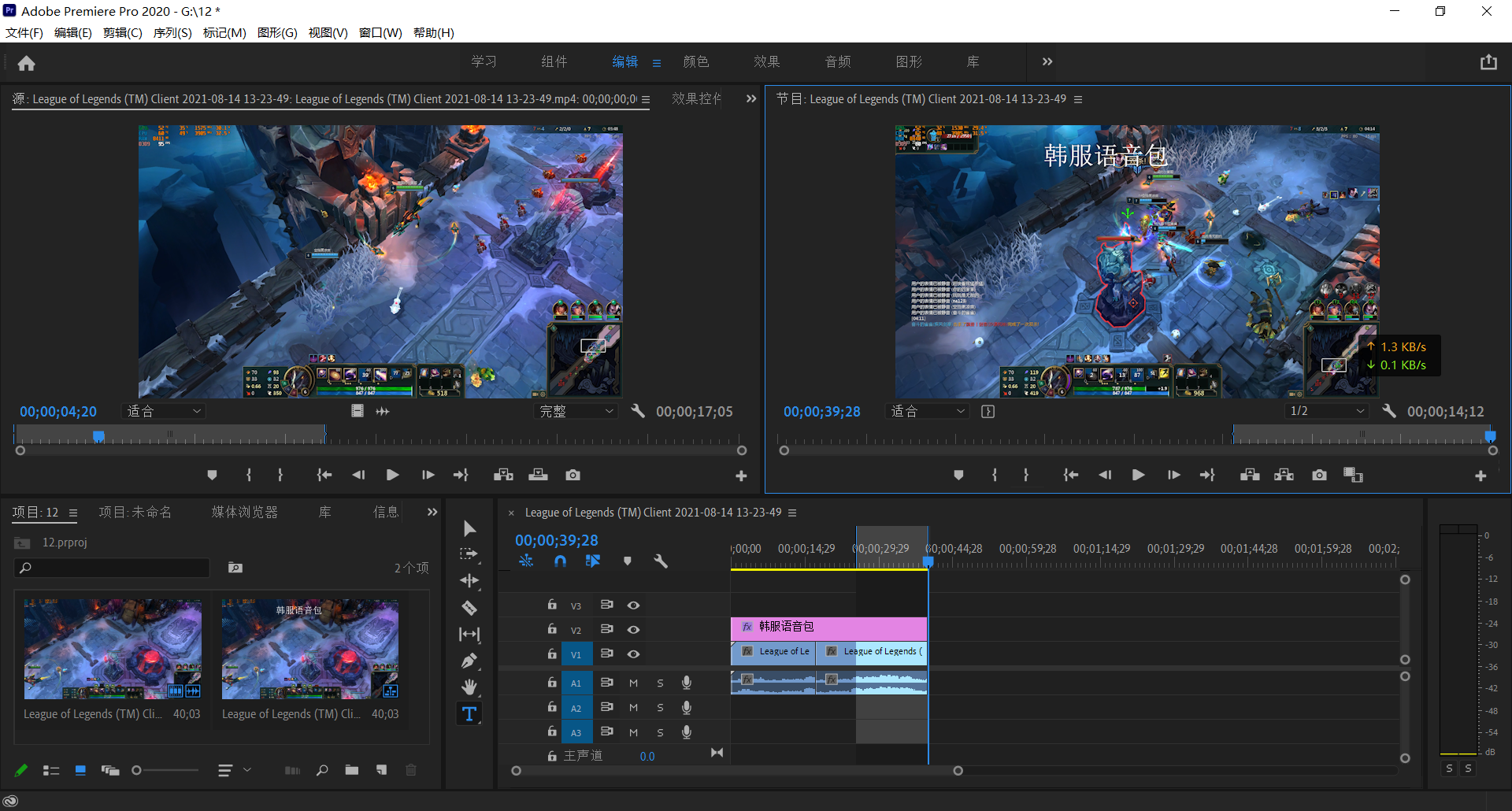Click New Item in Project panel
The height and width of the screenshot is (811, 1512).
(x=381, y=770)
